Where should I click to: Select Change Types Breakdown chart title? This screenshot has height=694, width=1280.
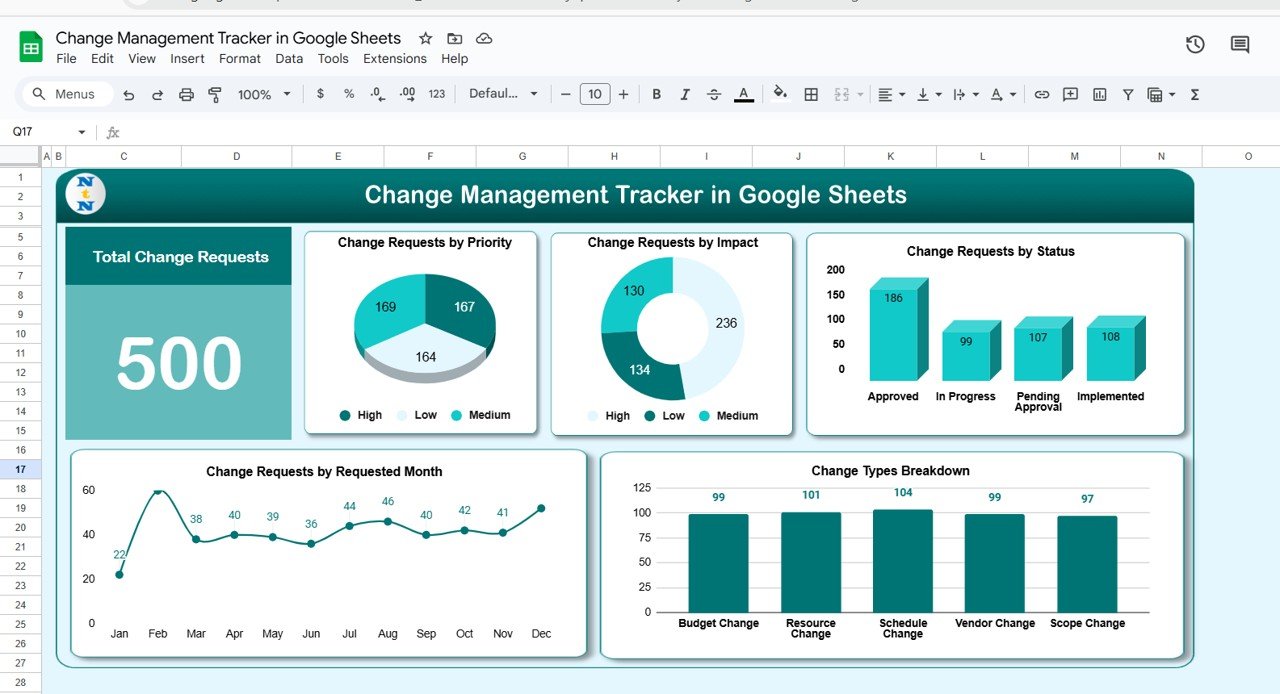point(891,470)
